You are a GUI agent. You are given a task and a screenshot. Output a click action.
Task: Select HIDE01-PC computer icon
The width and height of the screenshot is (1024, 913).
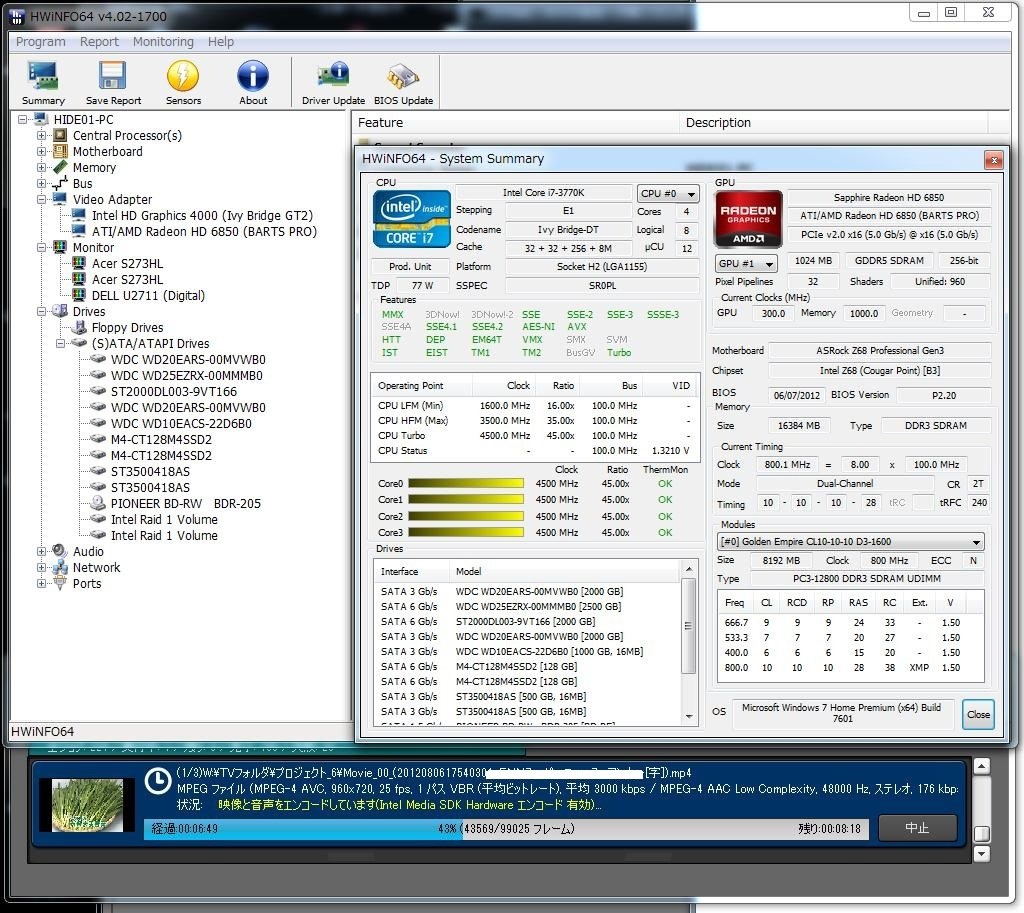pos(41,120)
